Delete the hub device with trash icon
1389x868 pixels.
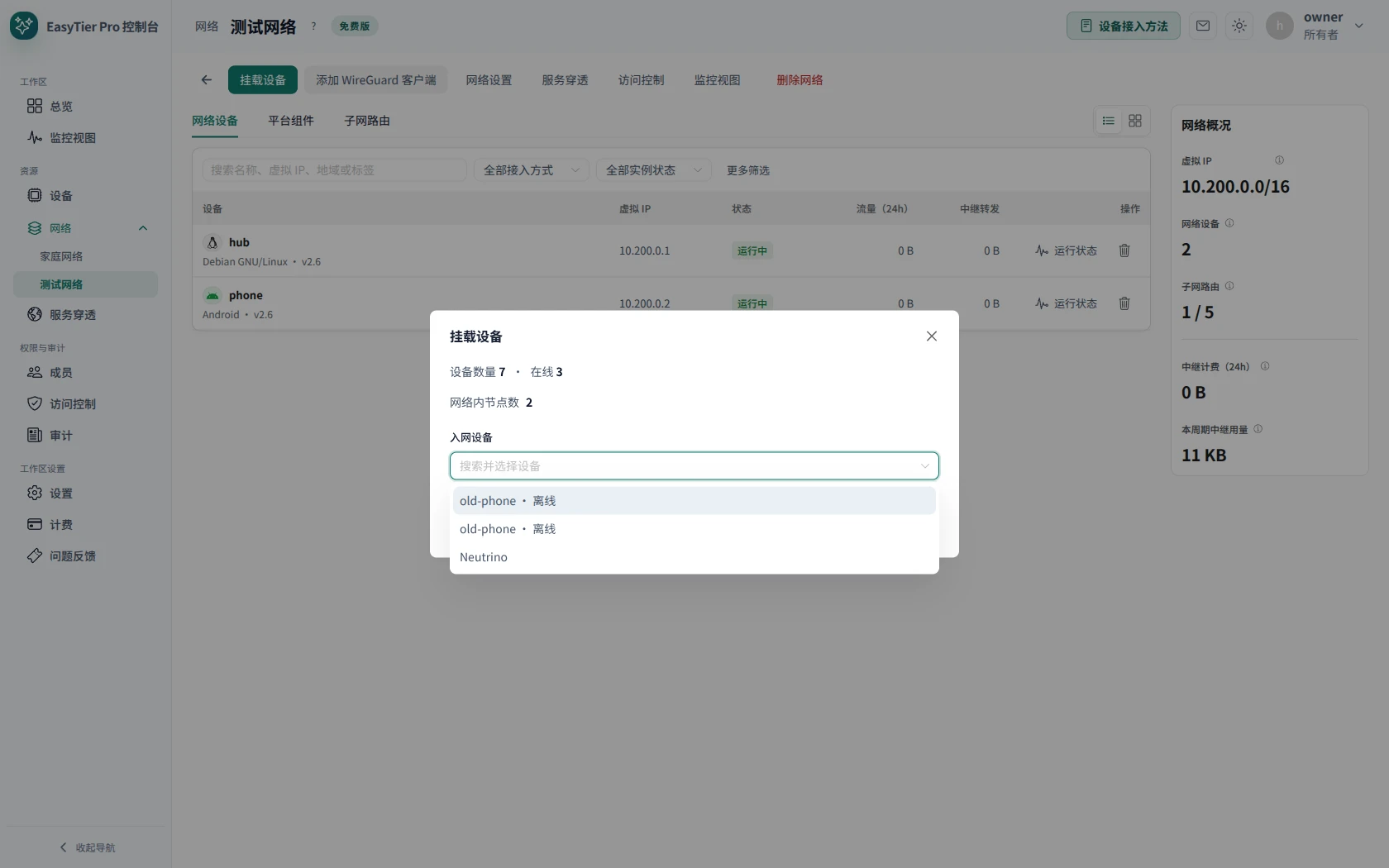click(1124, 250)
